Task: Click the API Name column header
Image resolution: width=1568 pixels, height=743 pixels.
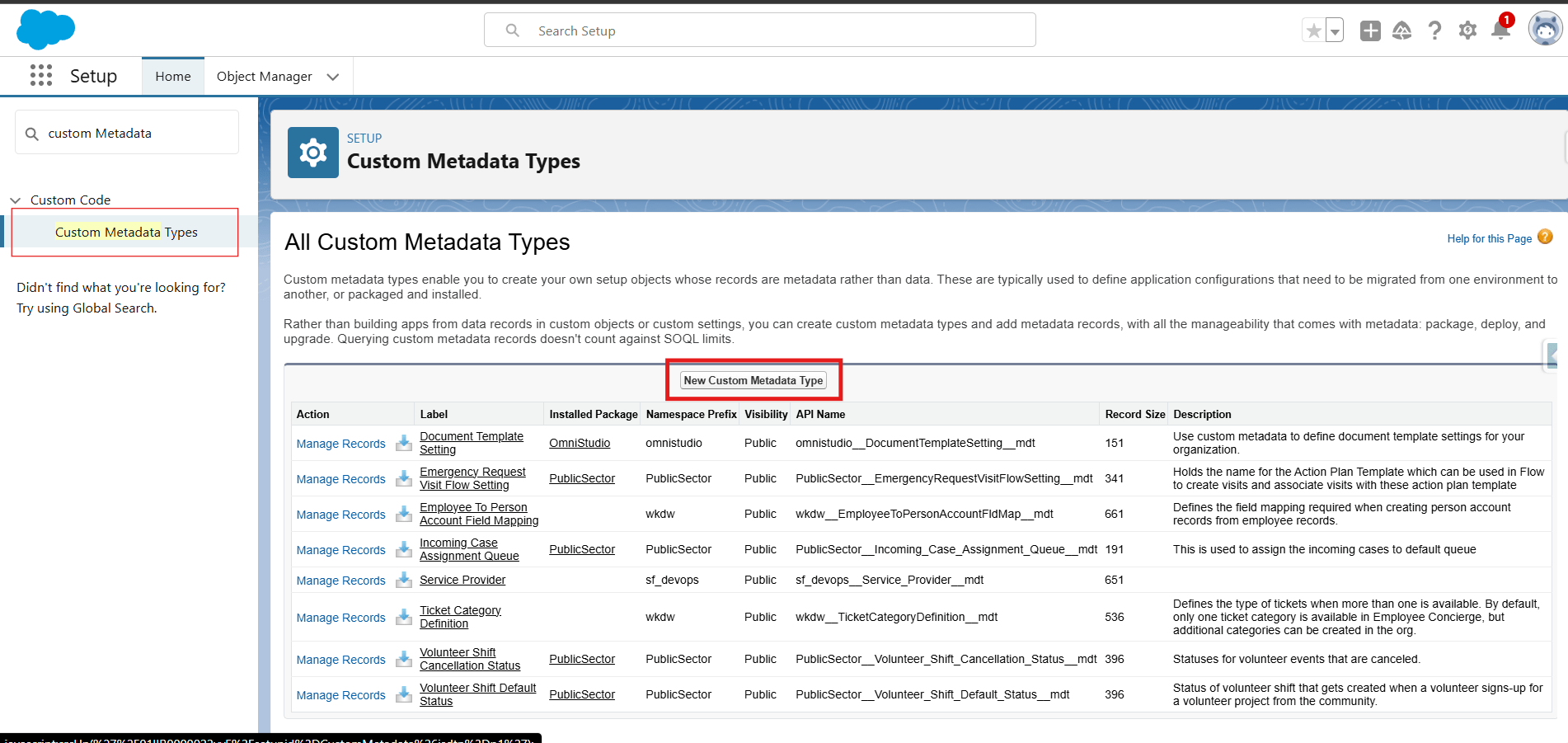Action: pyautogui.click(x=820, y=414)
